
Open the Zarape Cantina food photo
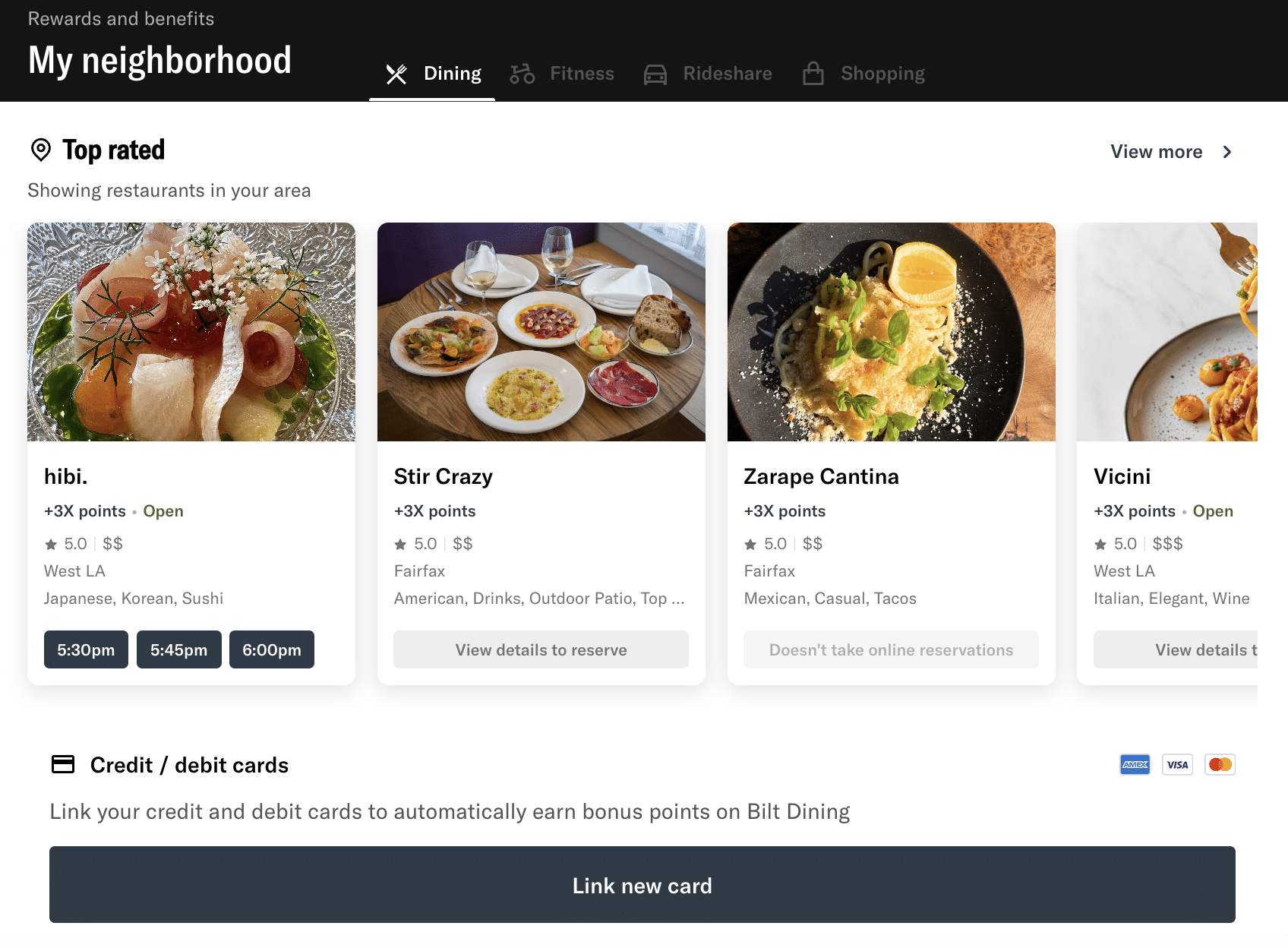[x=891, y=332]
